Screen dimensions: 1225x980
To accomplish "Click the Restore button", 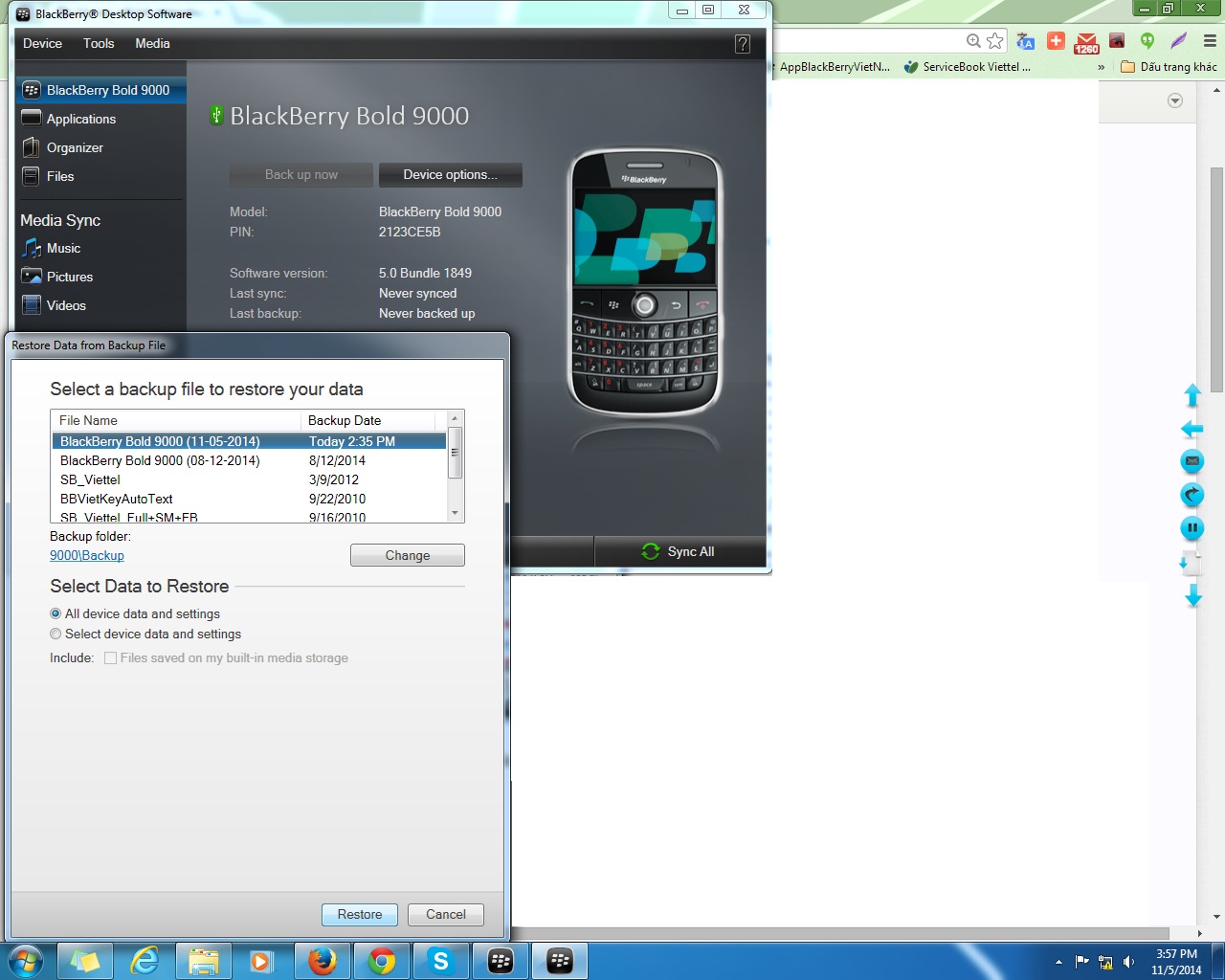I will click(x=359, y=915).
